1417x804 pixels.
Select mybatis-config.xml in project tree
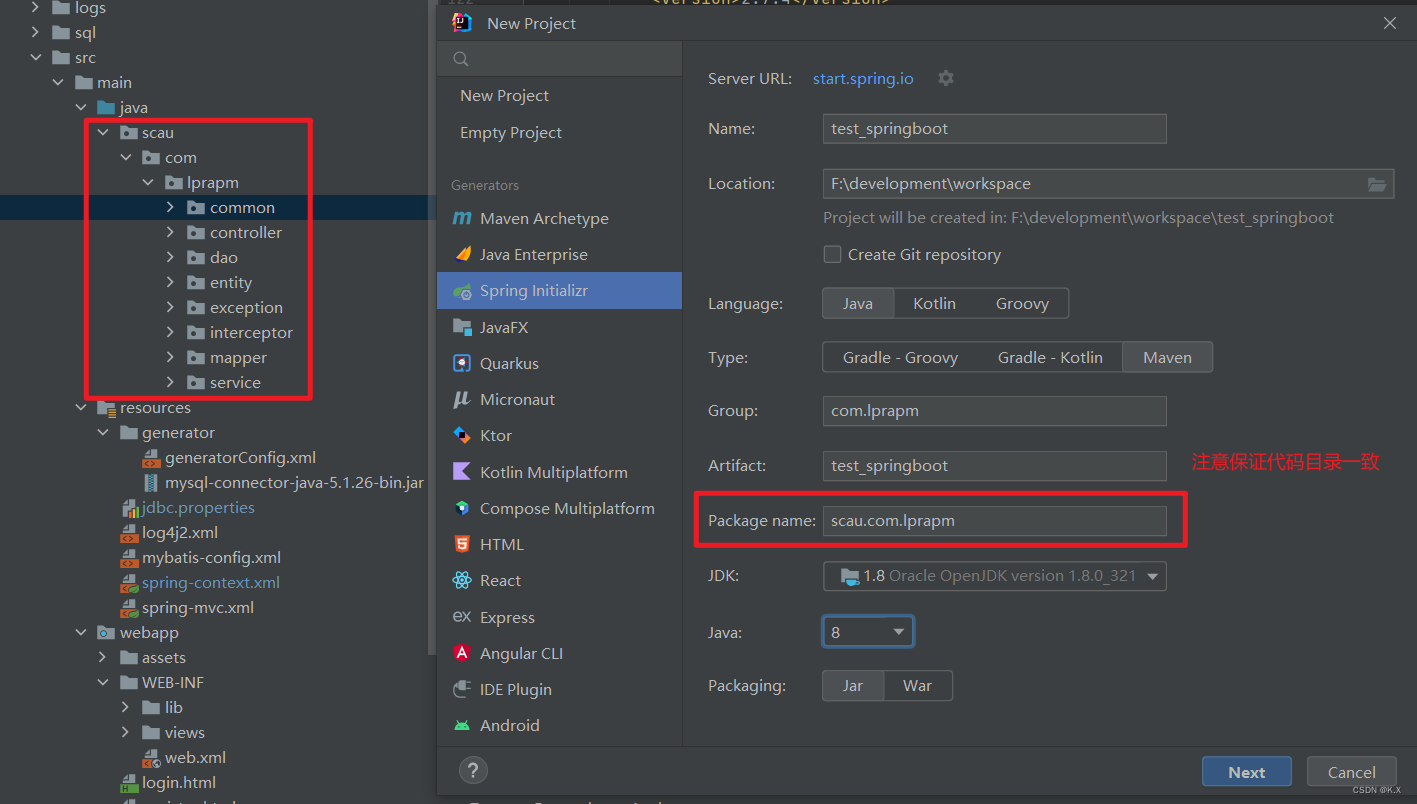click(211, 558)
